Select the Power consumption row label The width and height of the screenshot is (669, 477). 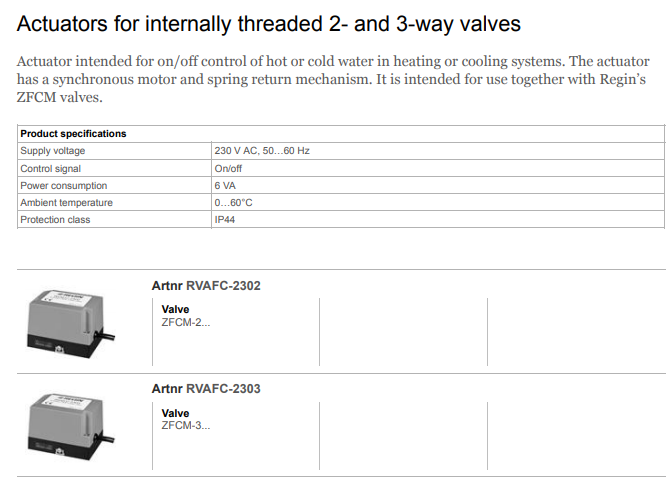click(x=63, y=185)
